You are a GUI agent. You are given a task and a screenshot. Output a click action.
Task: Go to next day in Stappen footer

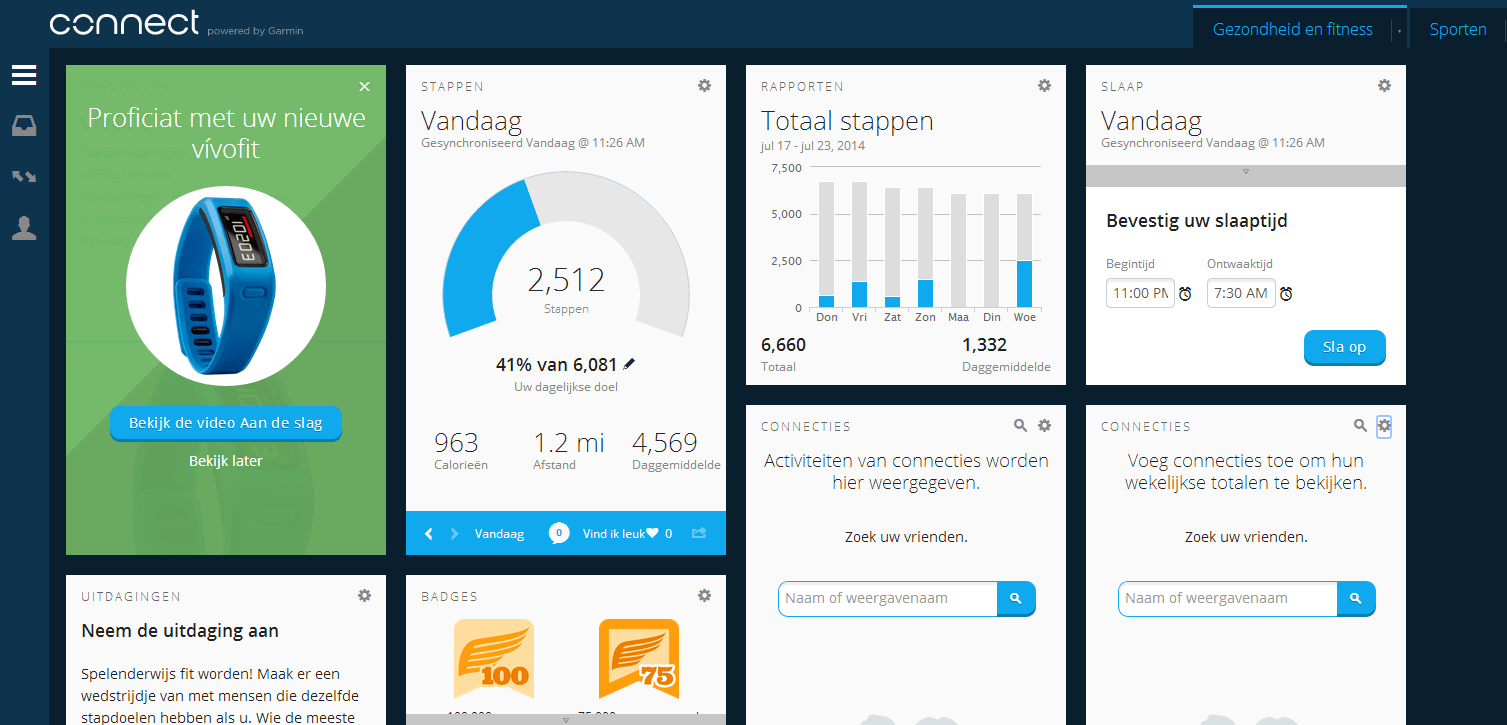point(454,534)
